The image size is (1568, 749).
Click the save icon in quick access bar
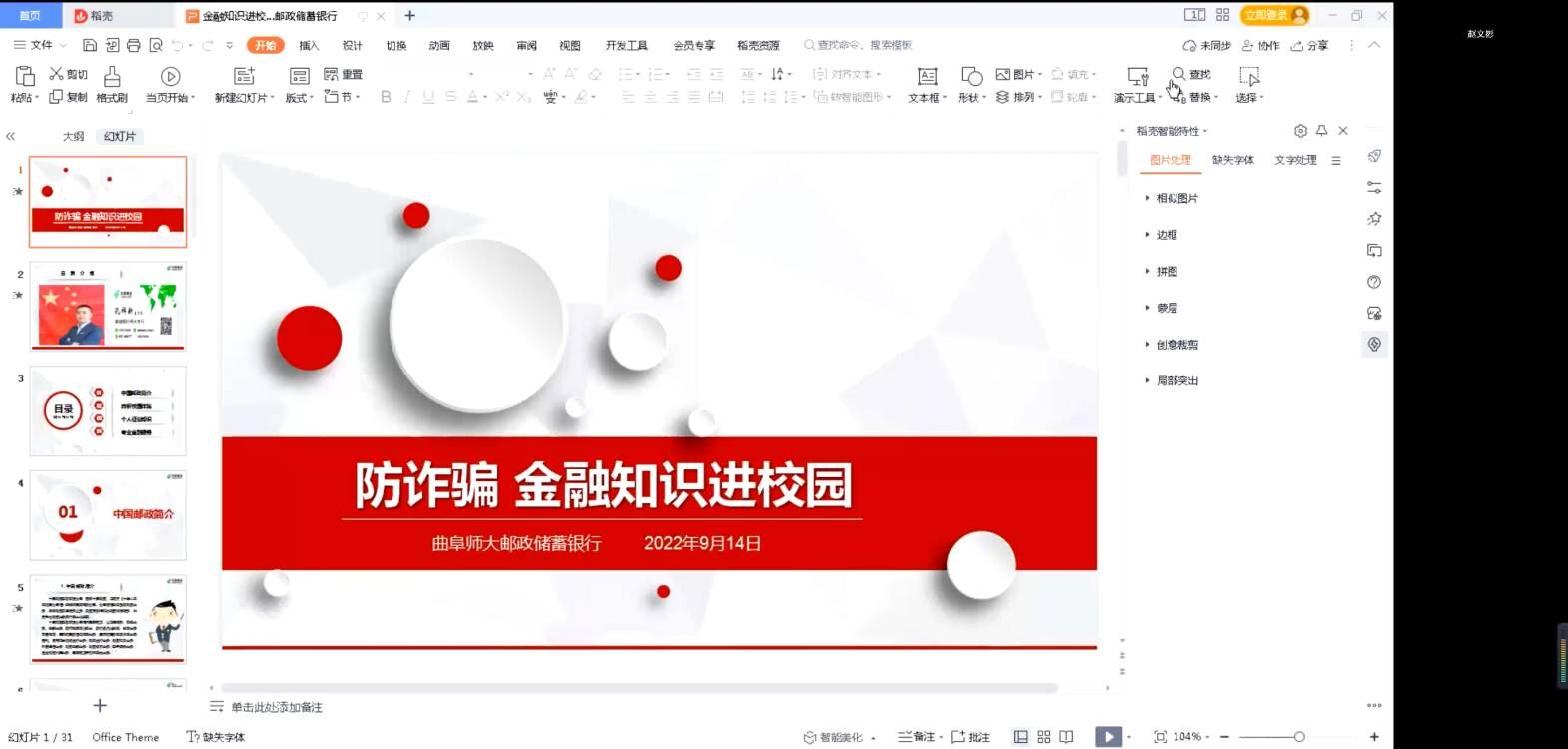pos(90,45)
